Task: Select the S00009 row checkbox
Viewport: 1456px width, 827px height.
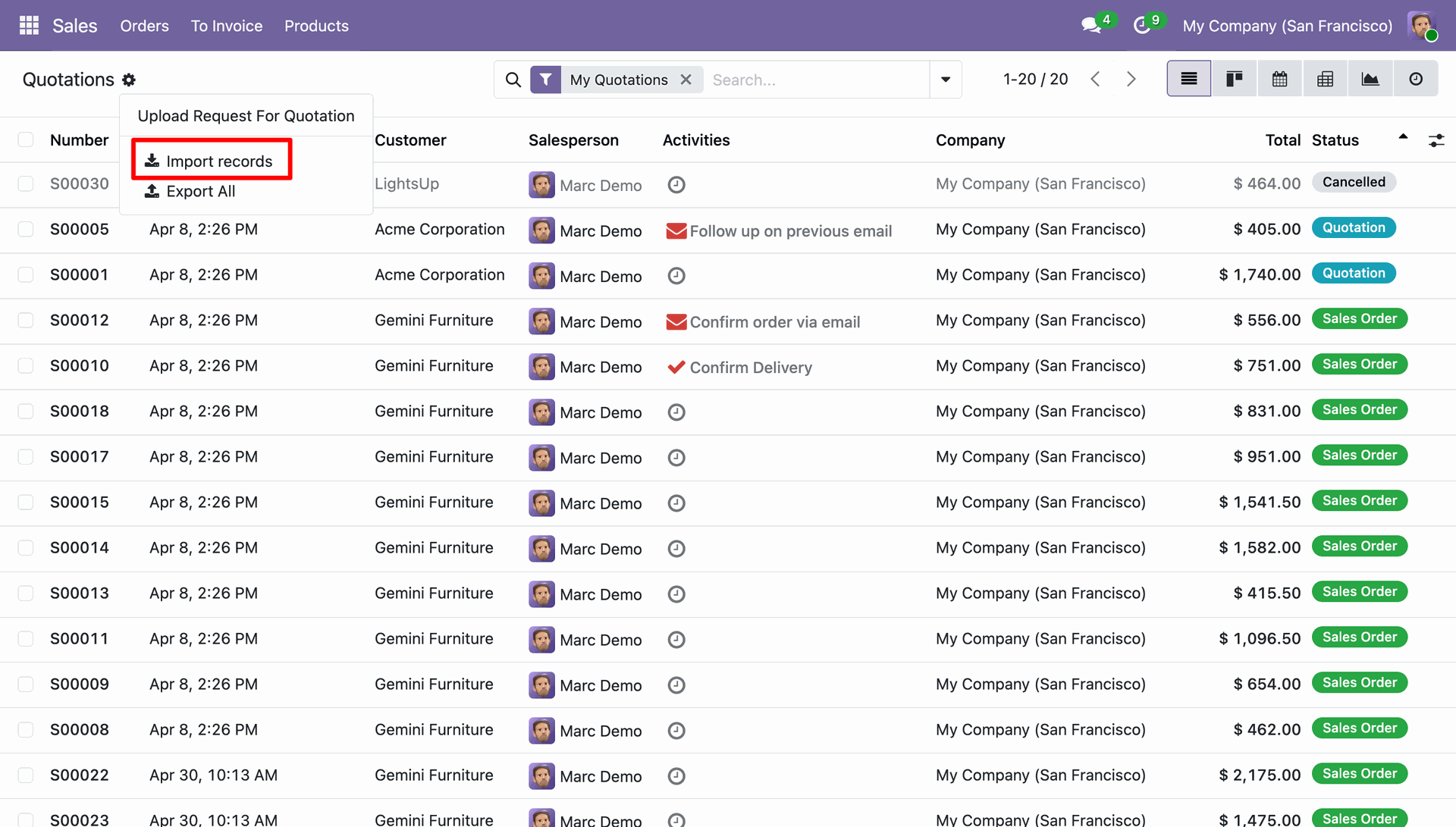Action: (x=26, y=684)
